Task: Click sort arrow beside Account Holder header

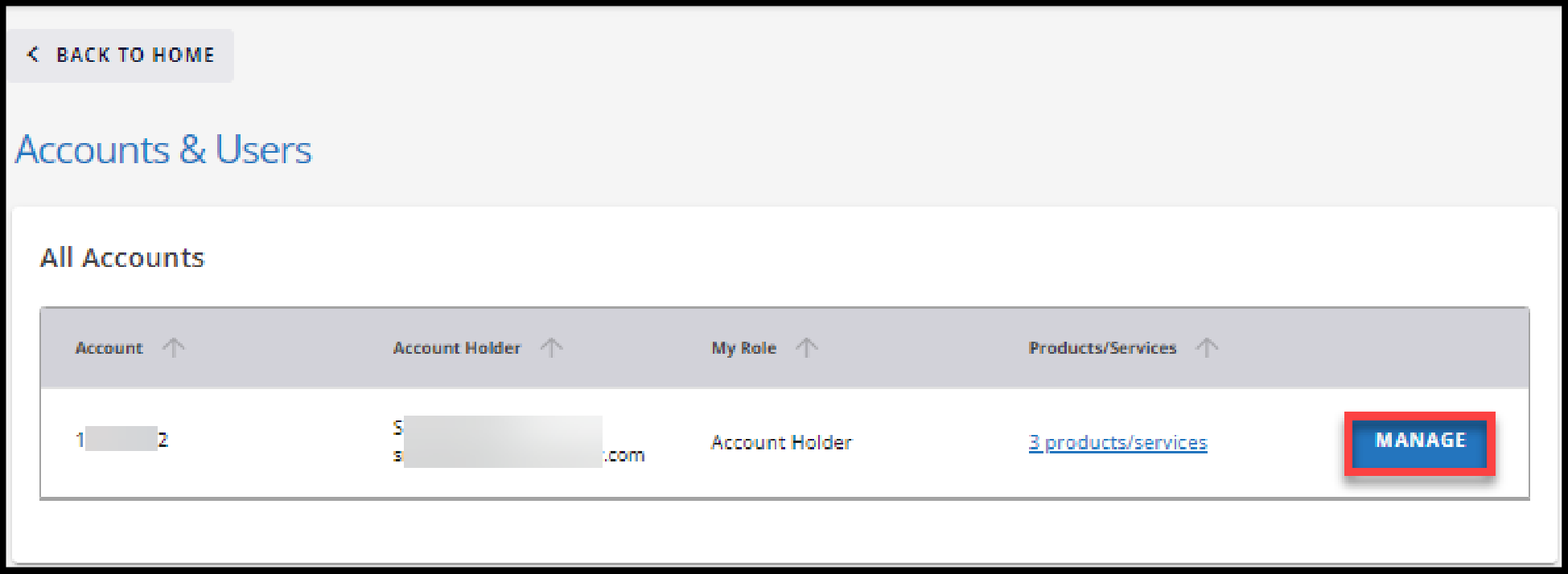Action: point(551,347)
